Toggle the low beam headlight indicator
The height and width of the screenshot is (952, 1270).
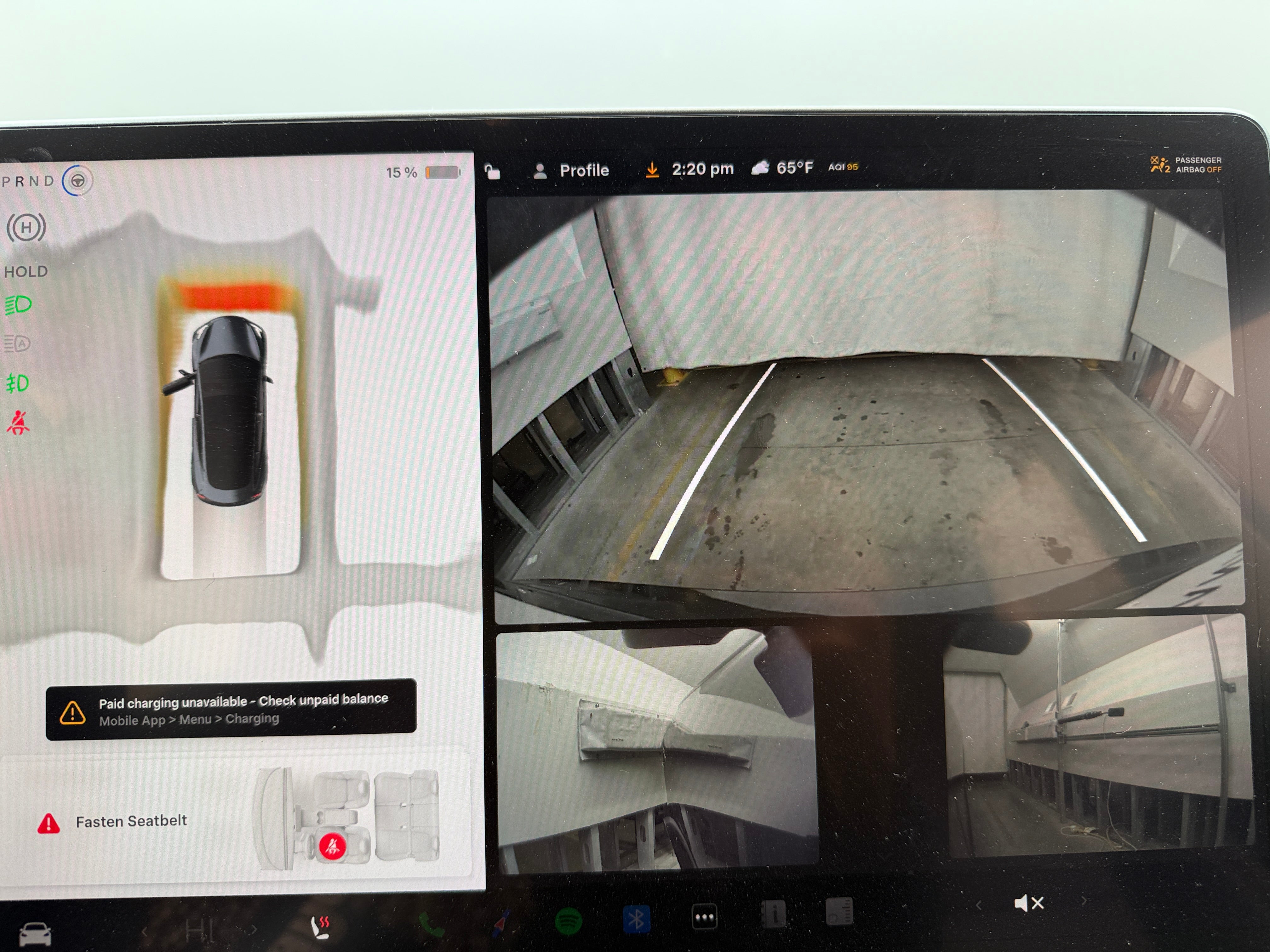pyautogui.click(x=18, y=305)
